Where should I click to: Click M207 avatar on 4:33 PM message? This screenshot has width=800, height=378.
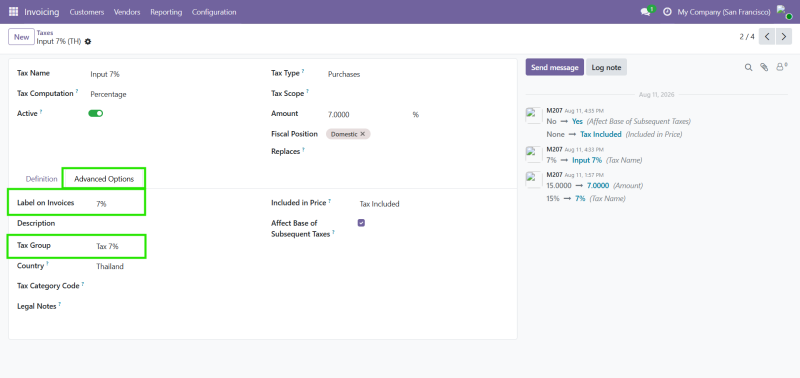534,154
